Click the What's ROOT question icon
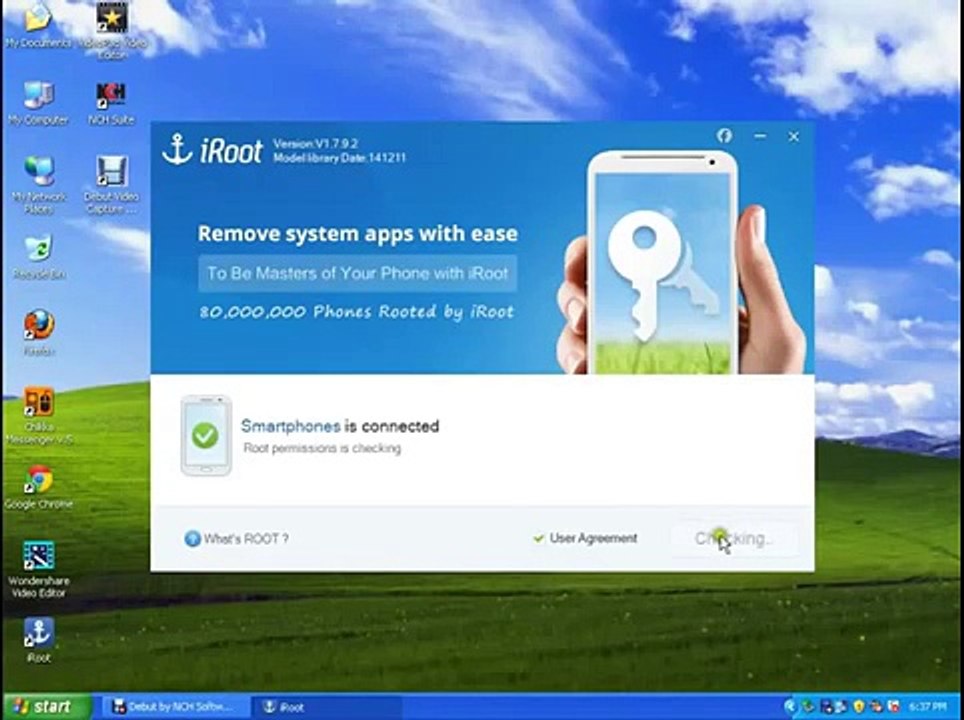This screenshot has width=964, height=720. pos(192,539)
